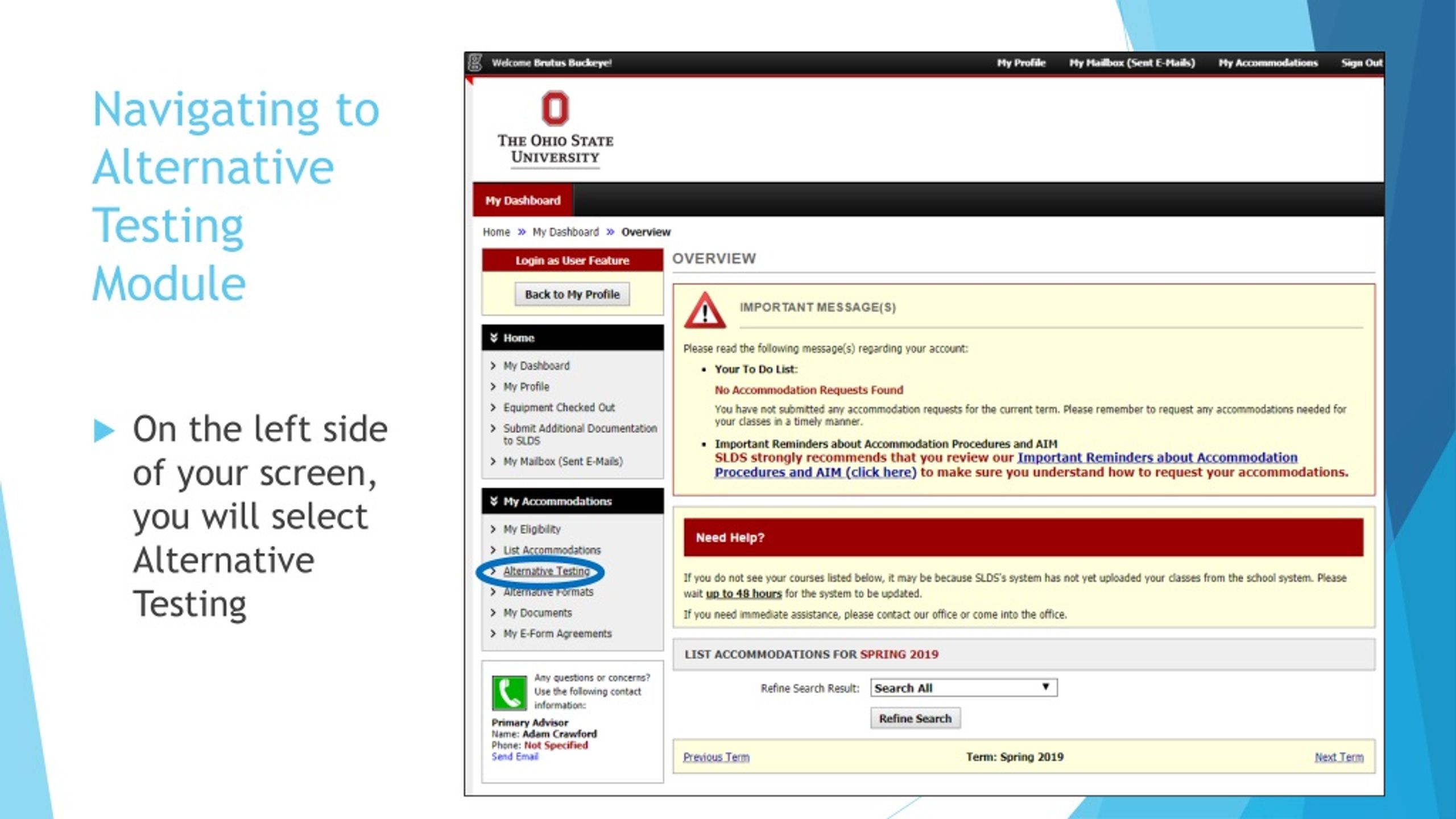Open the My Dashboard tab
This screenshot has width=1456, height=819.
(523, 200)
